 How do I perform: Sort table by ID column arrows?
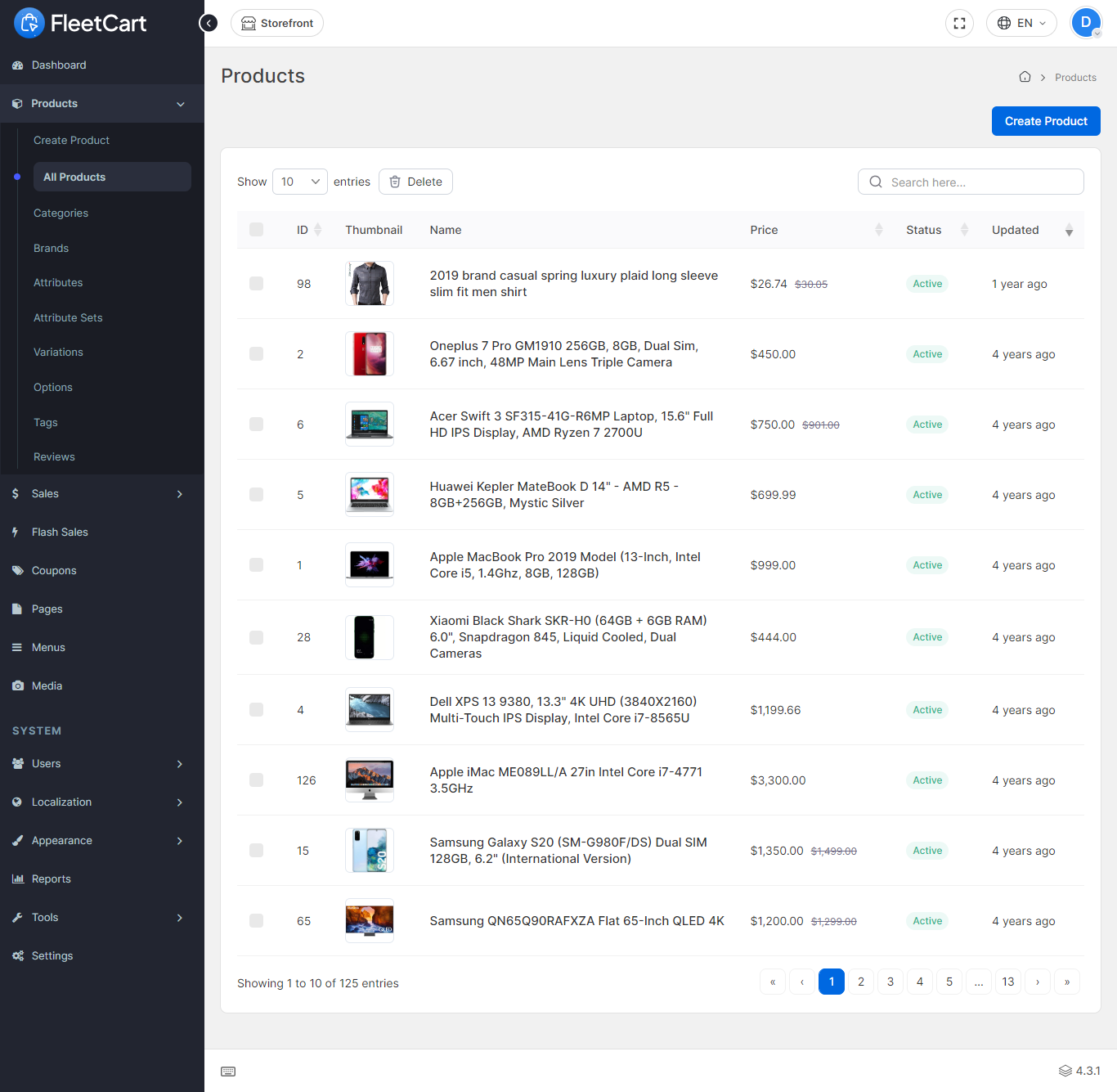(318, 230)
